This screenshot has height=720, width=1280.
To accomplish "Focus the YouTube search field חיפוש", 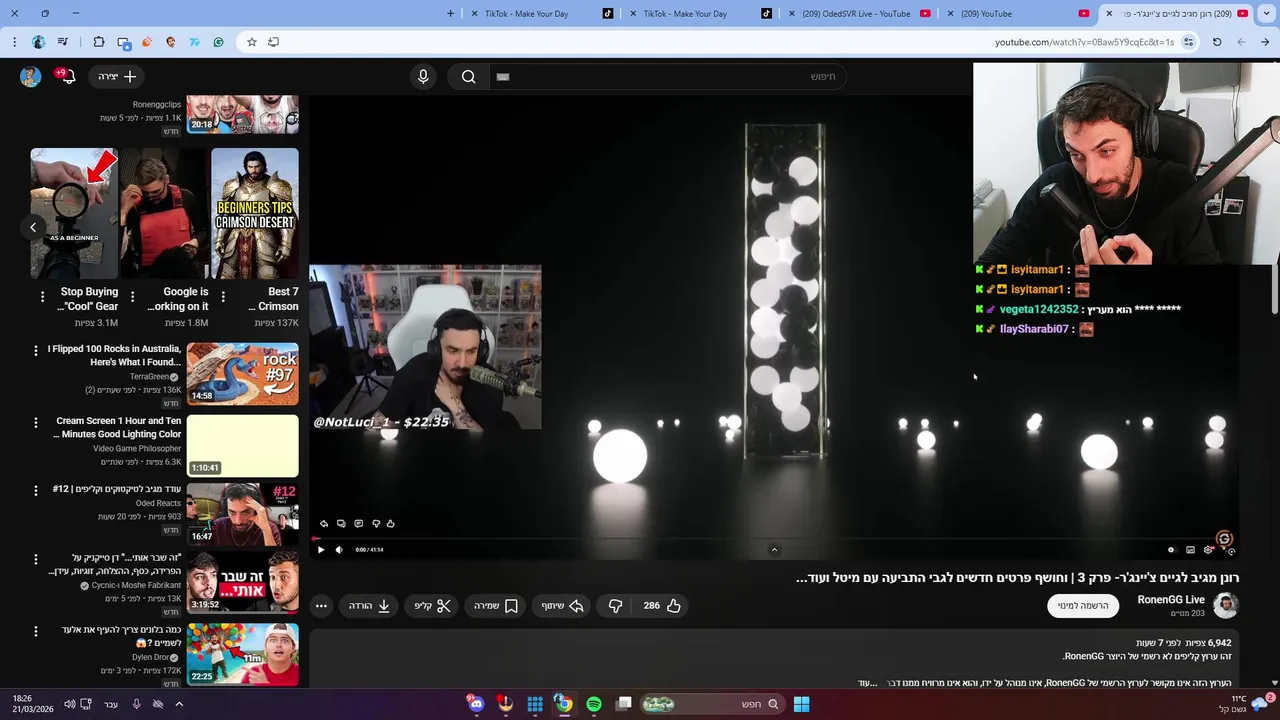I will (668, 77).
